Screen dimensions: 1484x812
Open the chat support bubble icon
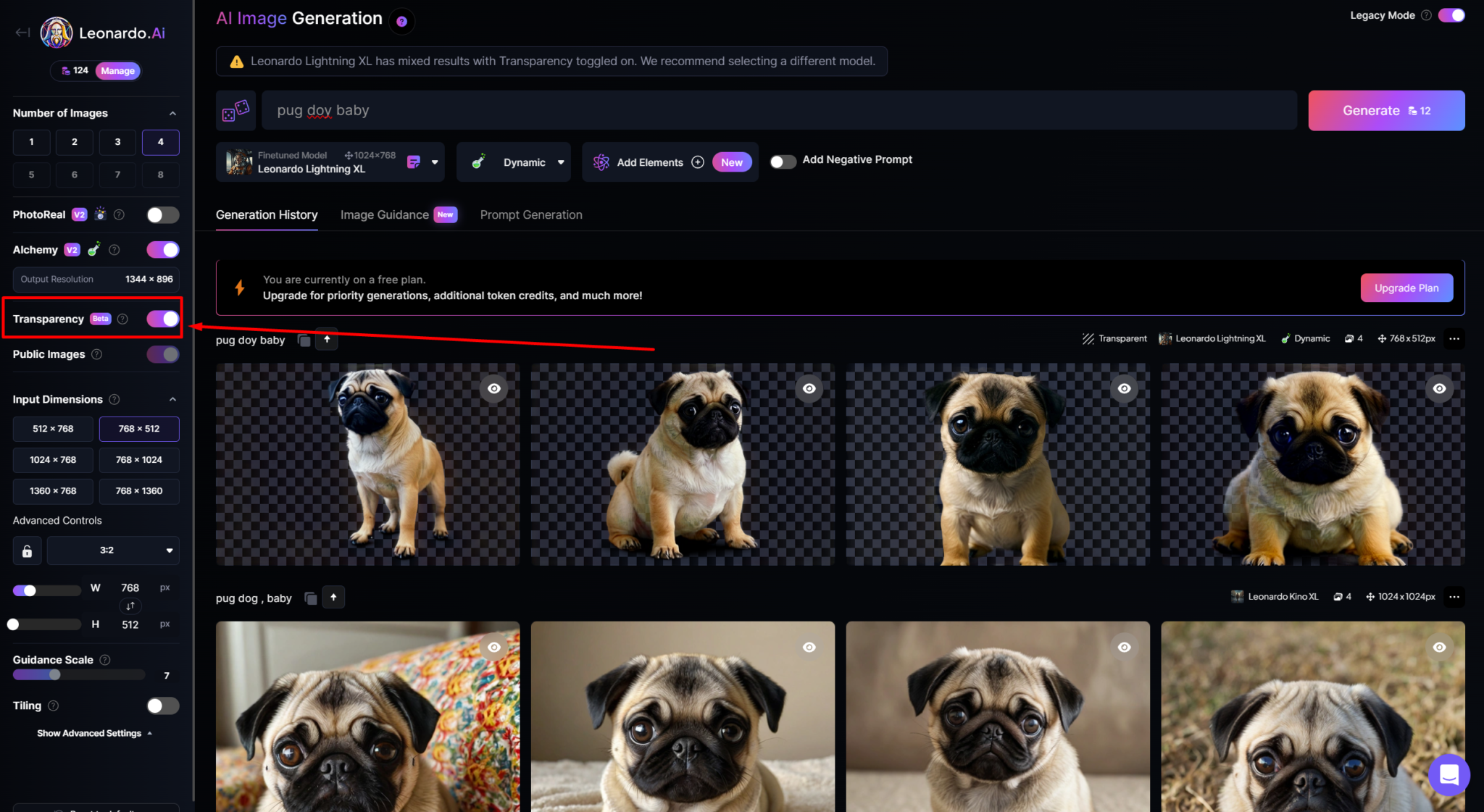(x=1448, y=774)
